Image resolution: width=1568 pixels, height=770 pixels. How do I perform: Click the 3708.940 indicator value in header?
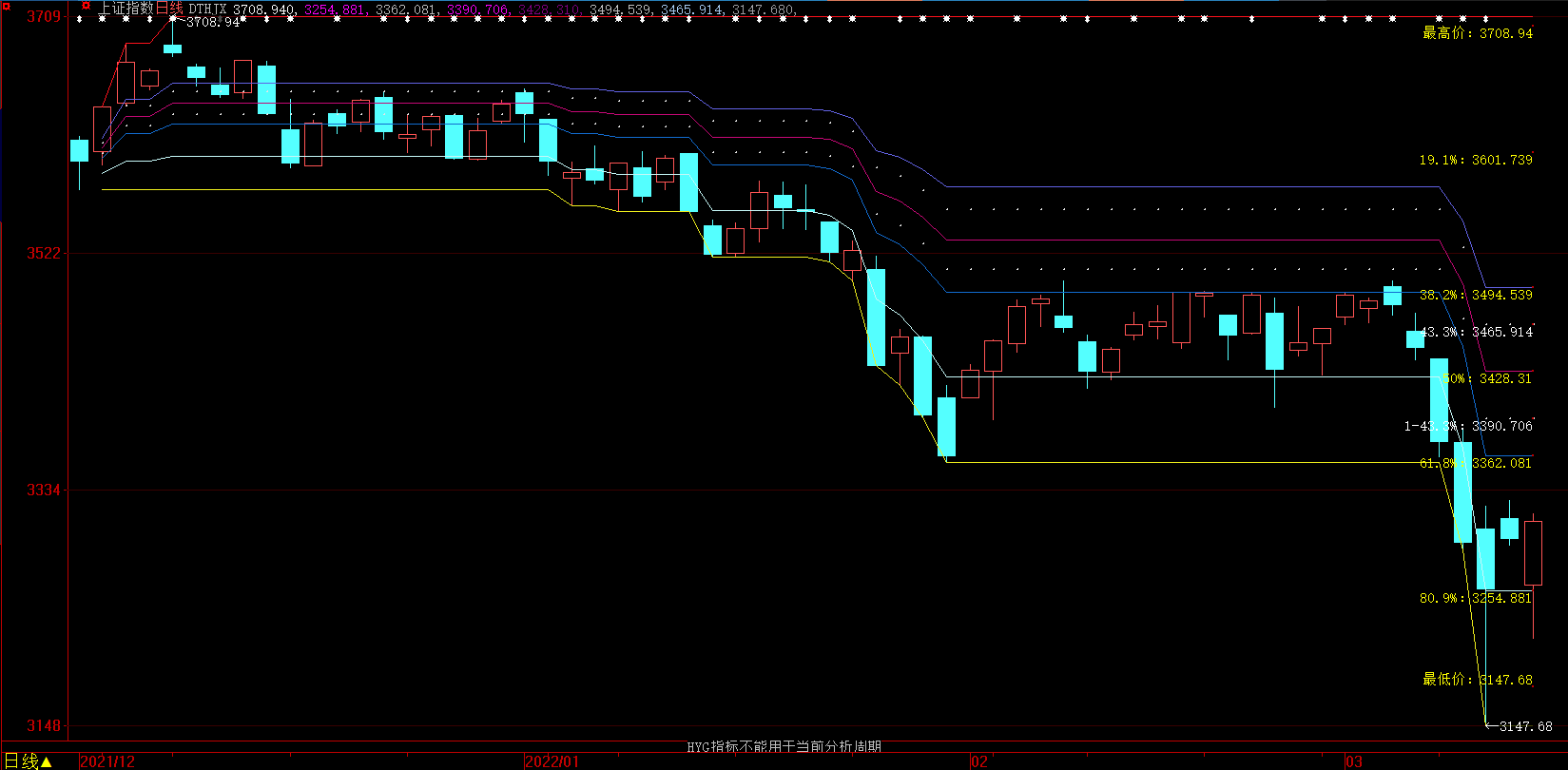(264, 10)
